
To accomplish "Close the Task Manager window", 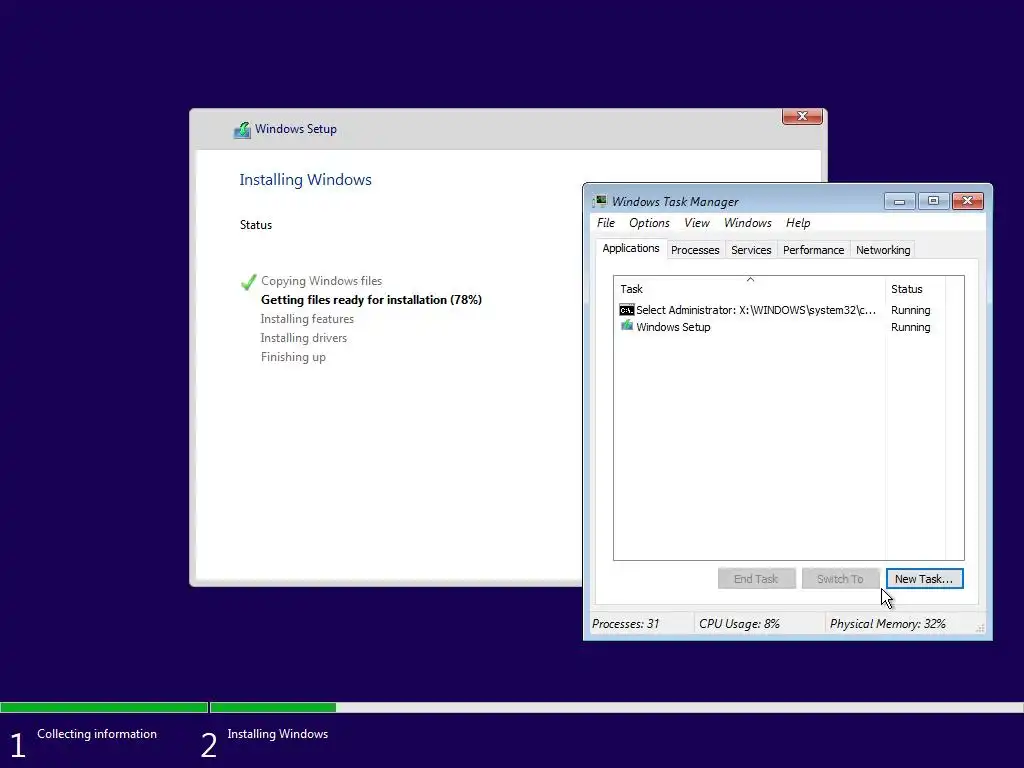I will pyautogui.click(x=968, y=201).
